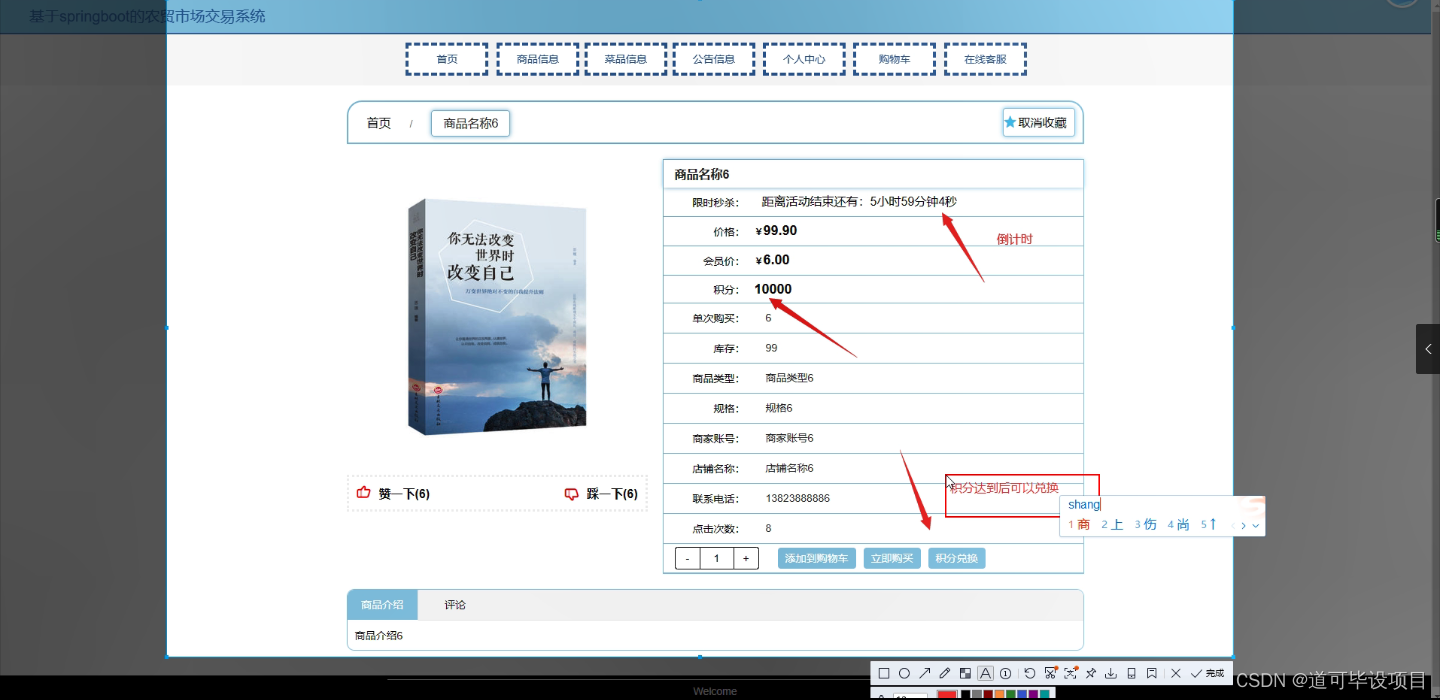Click the 立即购买 button
Viewport: 1440px width, 700px height.
point(891,558)
